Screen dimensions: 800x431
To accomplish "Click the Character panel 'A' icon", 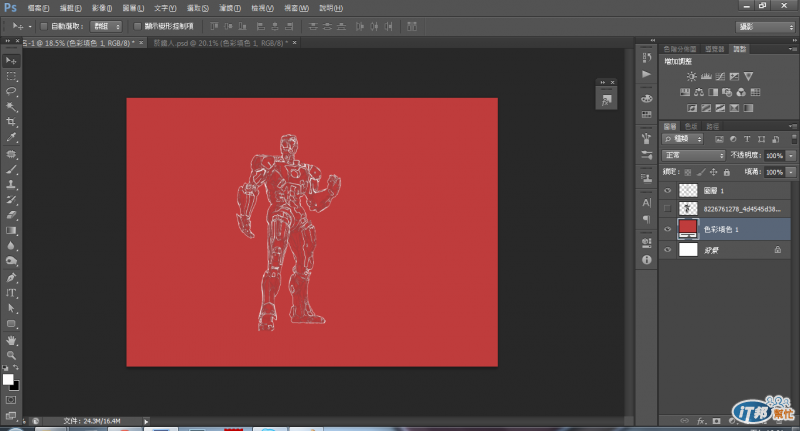I will point(645,203).
